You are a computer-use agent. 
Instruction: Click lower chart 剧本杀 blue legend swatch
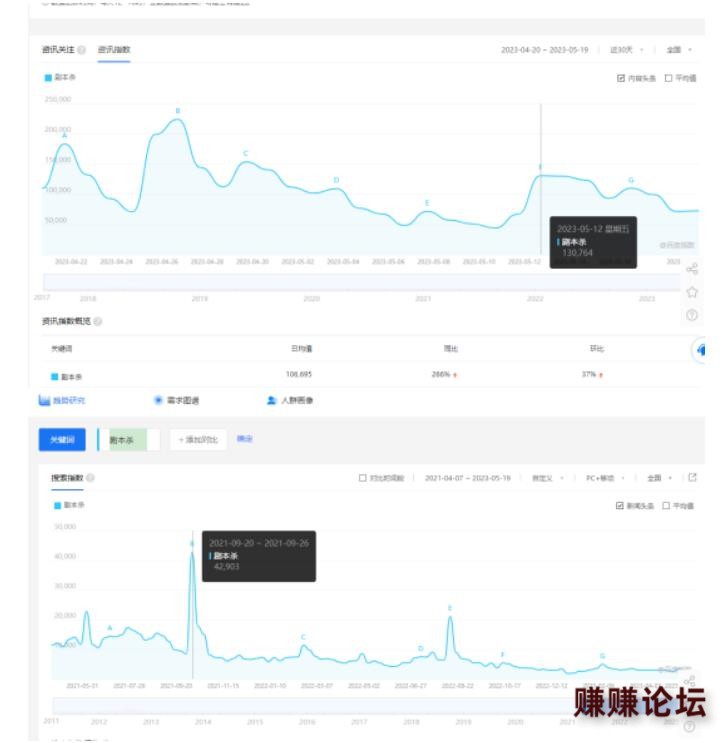click(x=57, y=506)
